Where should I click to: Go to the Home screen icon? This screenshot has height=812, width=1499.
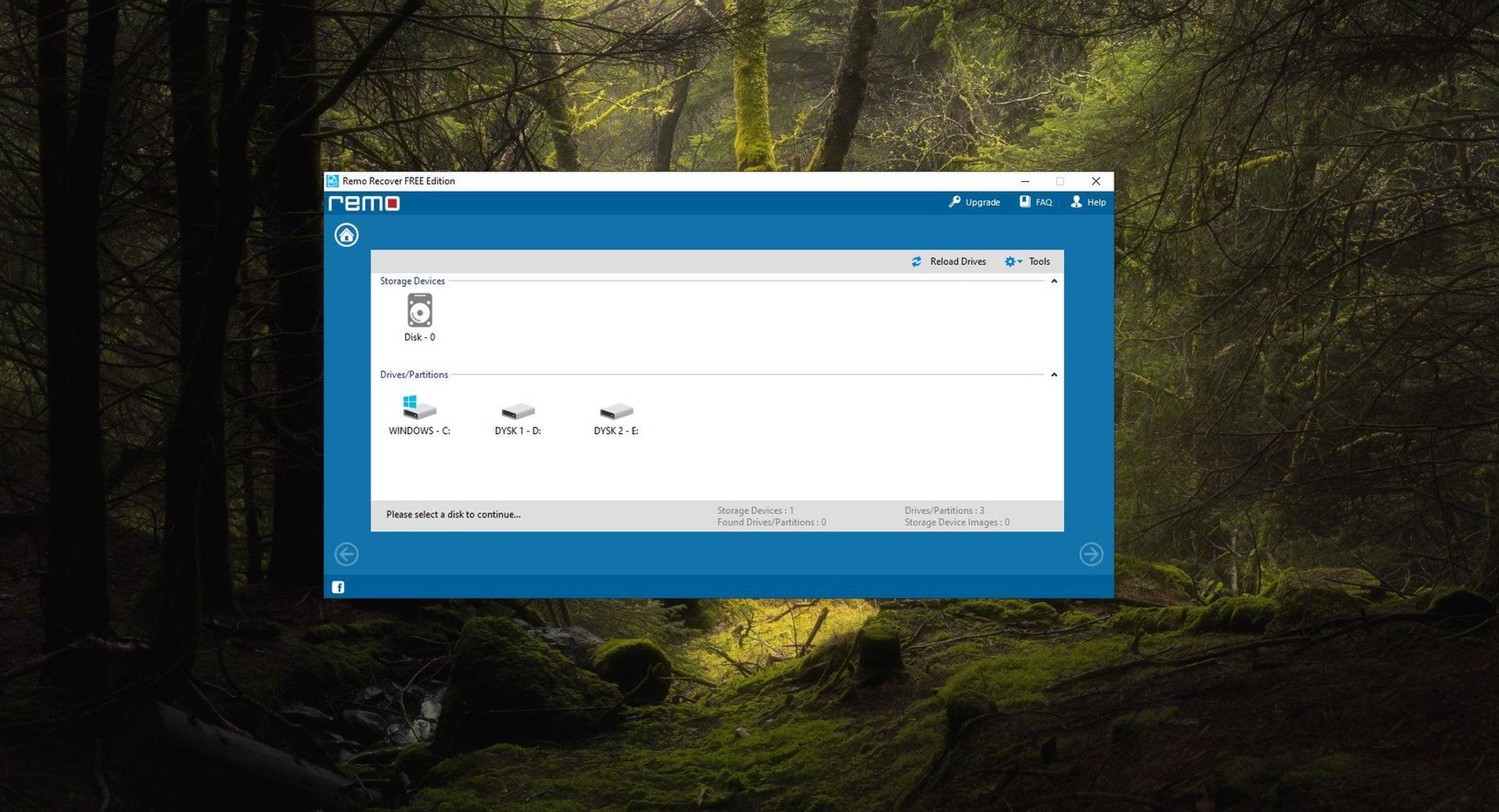(x=346, y=235)
